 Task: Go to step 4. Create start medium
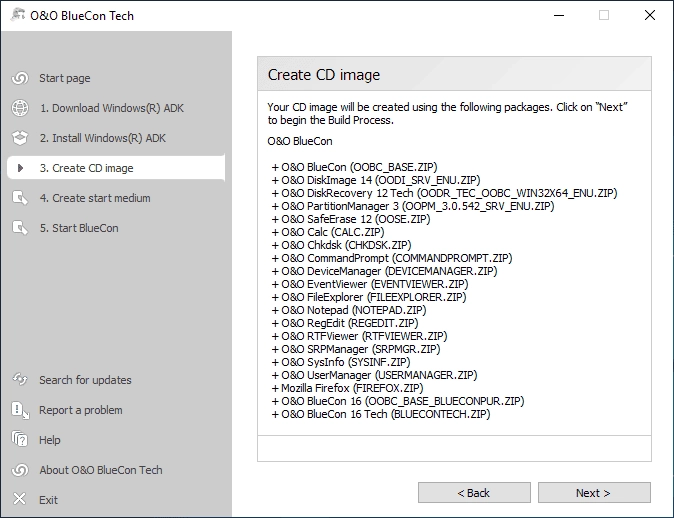pyautogui.click(x=95, y=198)
